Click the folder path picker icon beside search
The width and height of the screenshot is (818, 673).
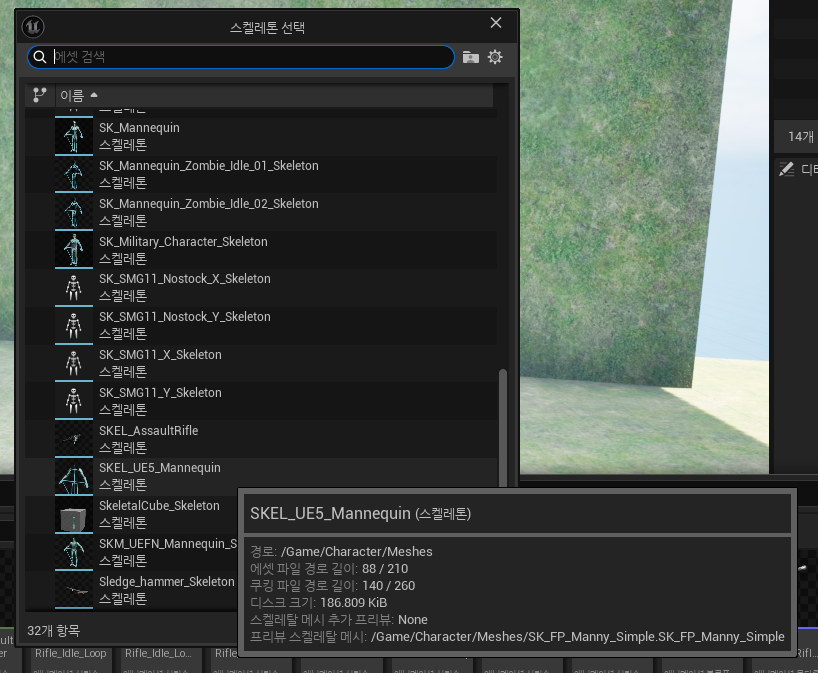point(470,57)
